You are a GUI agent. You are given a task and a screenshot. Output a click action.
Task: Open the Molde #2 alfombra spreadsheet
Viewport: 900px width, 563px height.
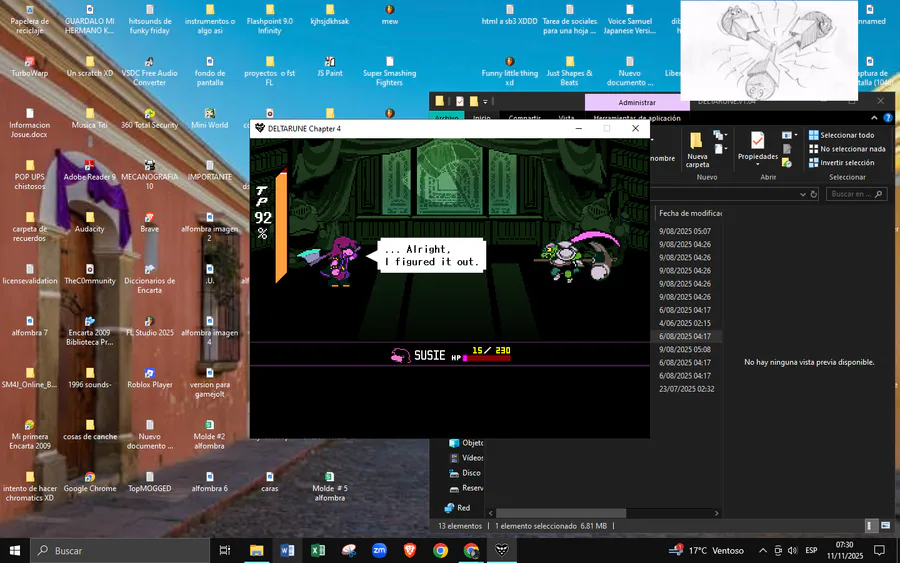coord(210,434)
